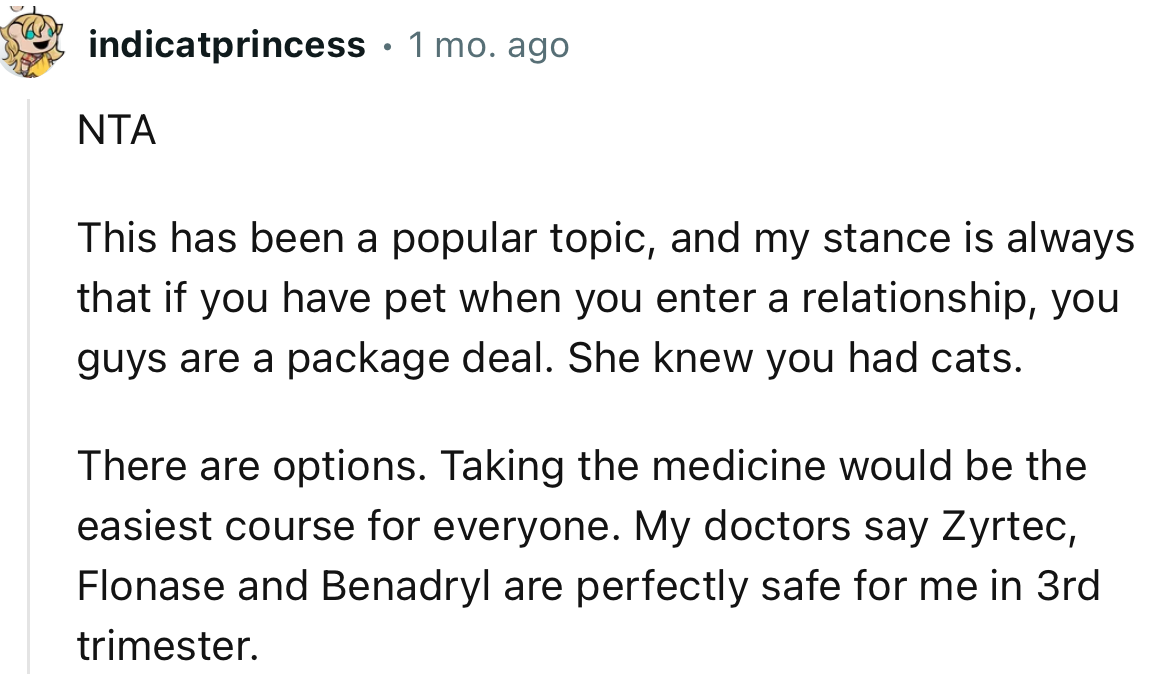Click the sentence "She knew you had cats."
This screenshot has width=1149, height=674.
tap(795, 360)
